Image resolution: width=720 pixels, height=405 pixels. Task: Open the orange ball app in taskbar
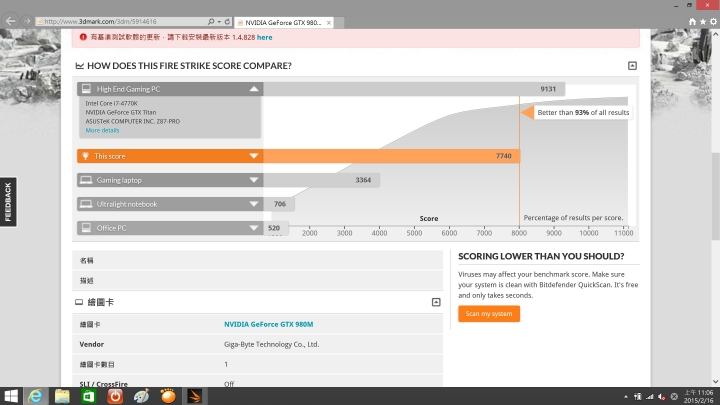pos(168,396)
